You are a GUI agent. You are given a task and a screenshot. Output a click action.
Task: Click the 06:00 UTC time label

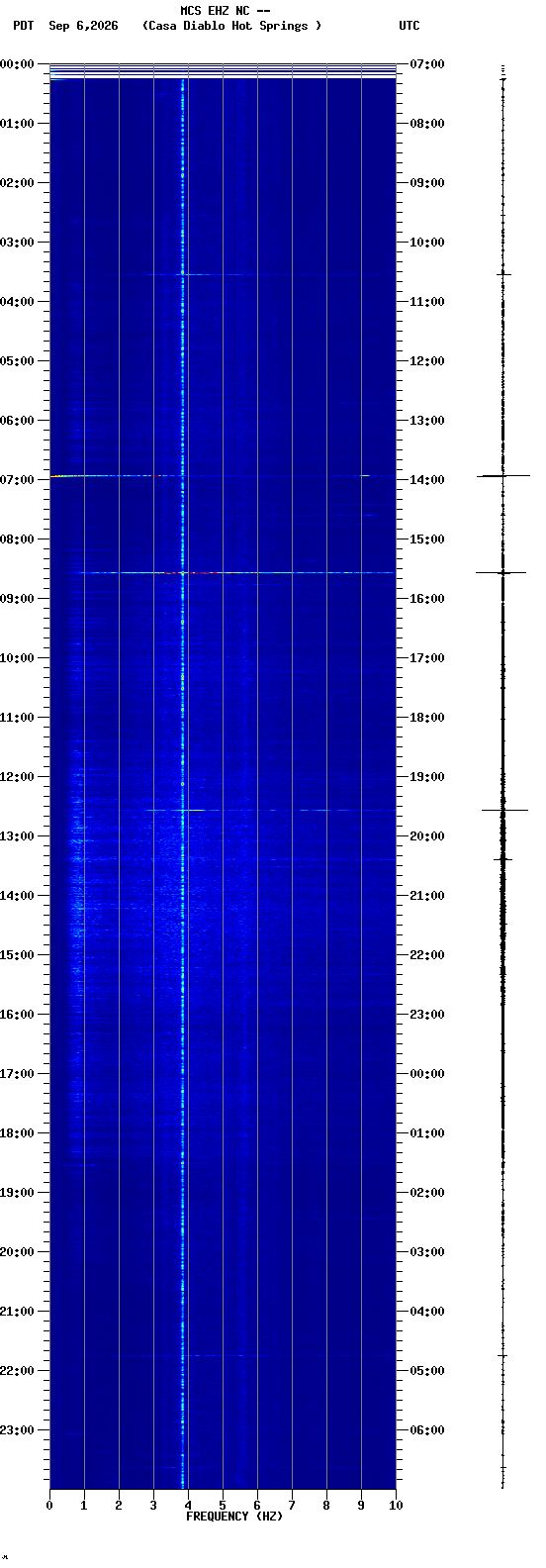click(427, 1429)
